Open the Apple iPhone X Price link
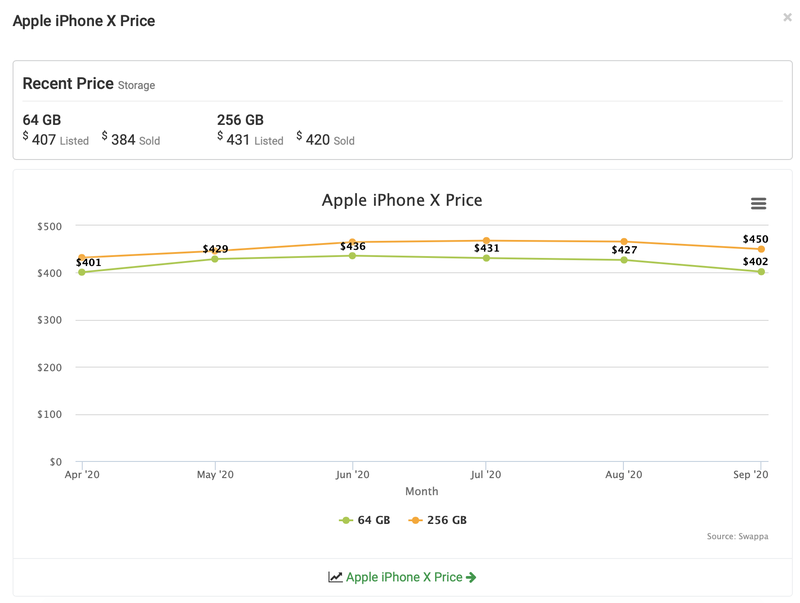 (x=402, y=577)
